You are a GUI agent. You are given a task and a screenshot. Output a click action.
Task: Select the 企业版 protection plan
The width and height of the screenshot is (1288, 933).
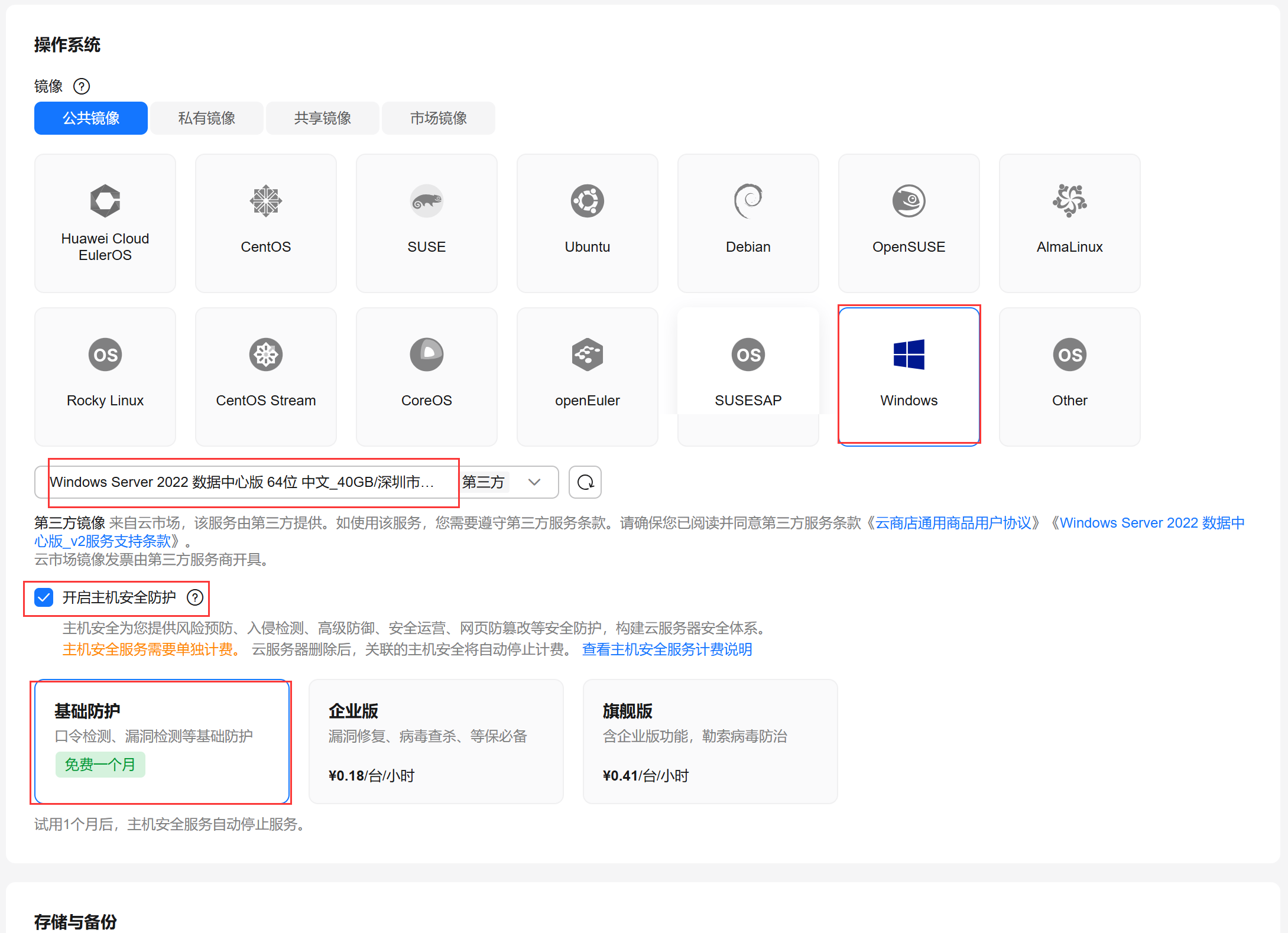click(x=436, y=742)
